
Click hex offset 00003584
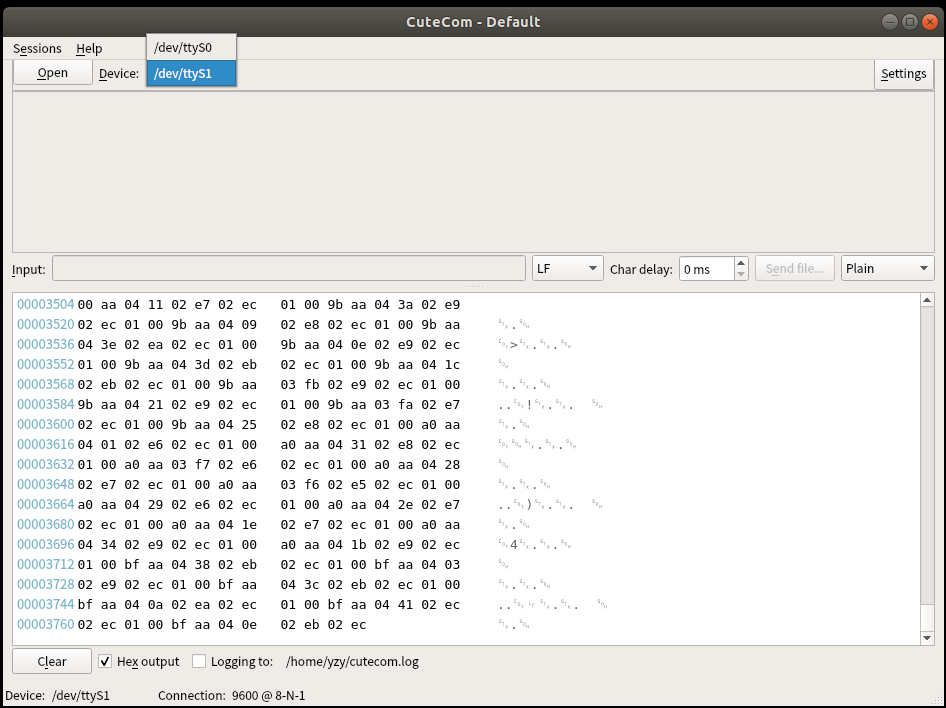45,404
